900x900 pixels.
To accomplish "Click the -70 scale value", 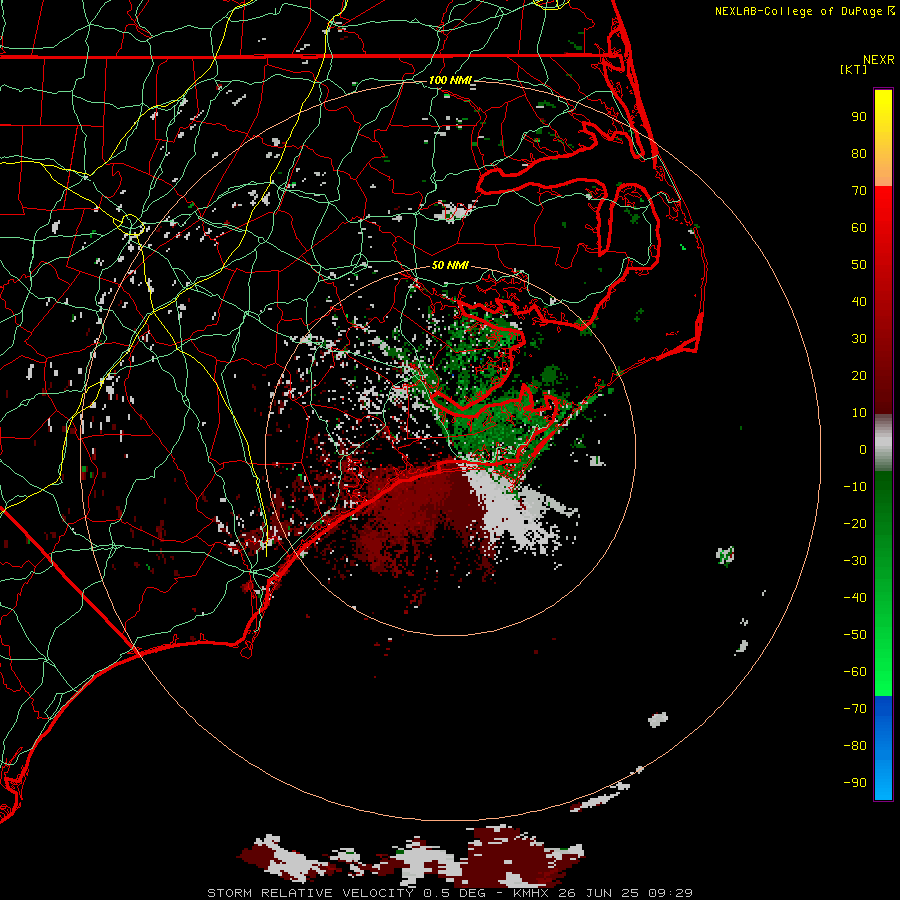I will pos(855,709).
